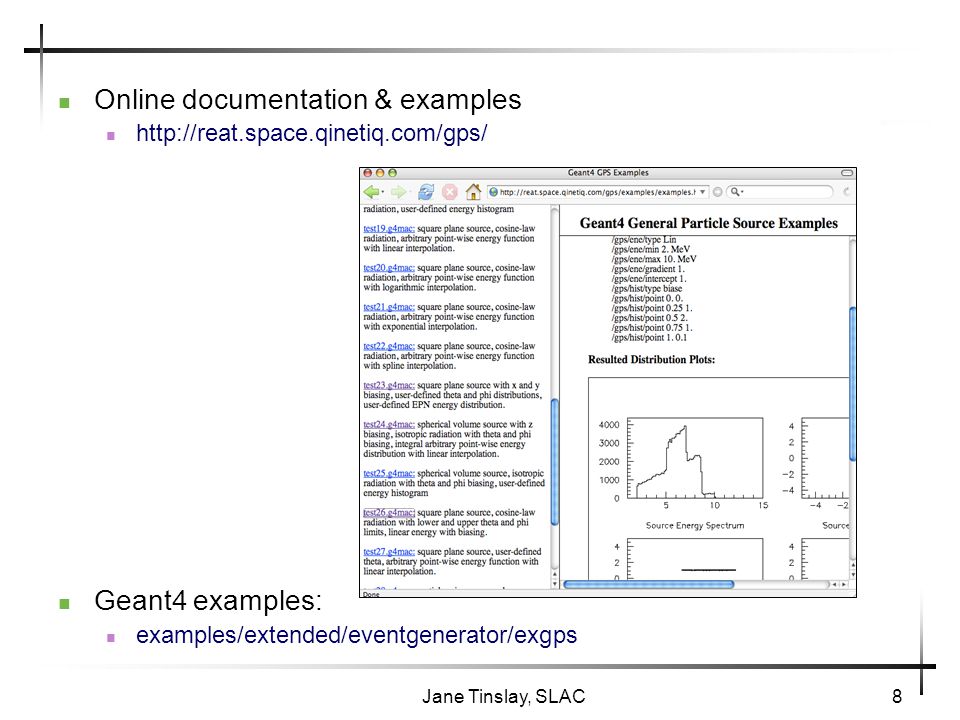Click the browser Forward arrow icon
Screen dimensions: 960x720
tap(398, 192)
